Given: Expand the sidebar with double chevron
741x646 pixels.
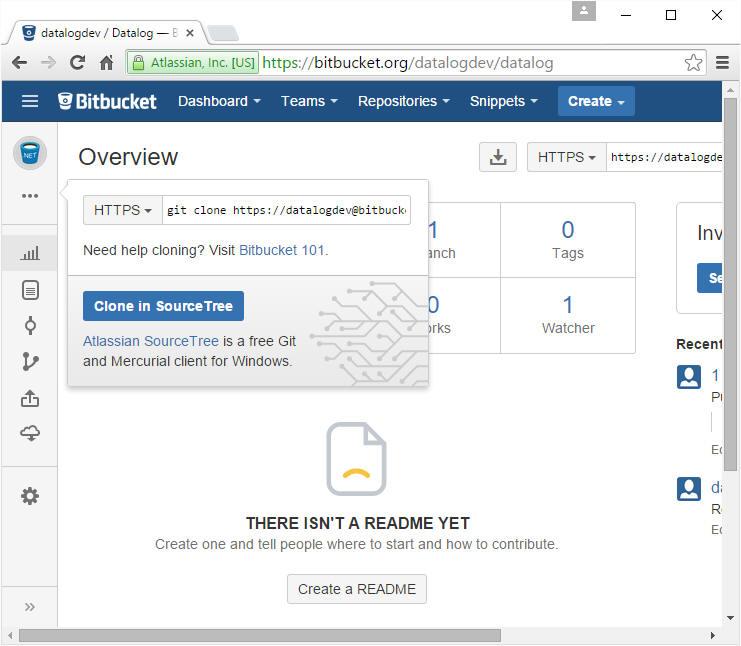Looking at the screenshot, I should pos(29,607).
